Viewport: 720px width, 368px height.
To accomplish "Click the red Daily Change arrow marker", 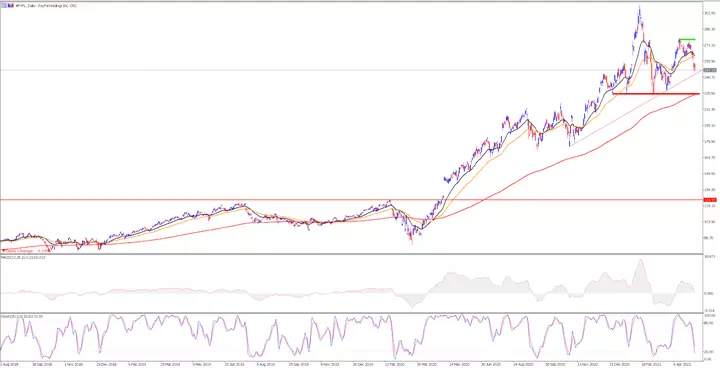I will coord(4,251).
